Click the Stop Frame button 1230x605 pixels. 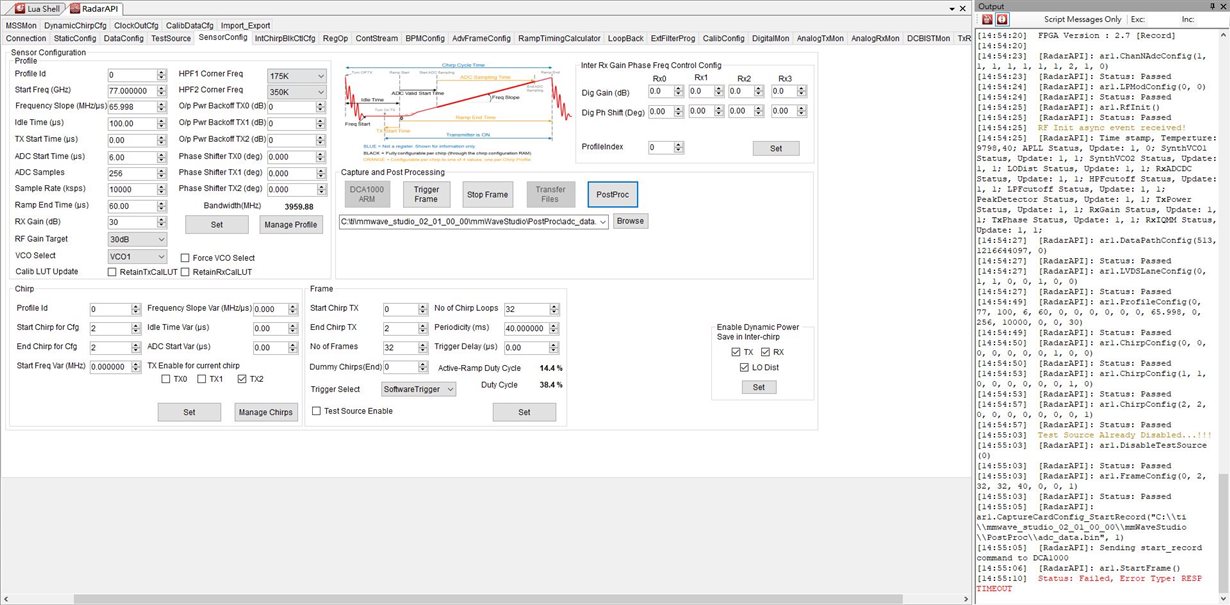click(x=488, y=194)
